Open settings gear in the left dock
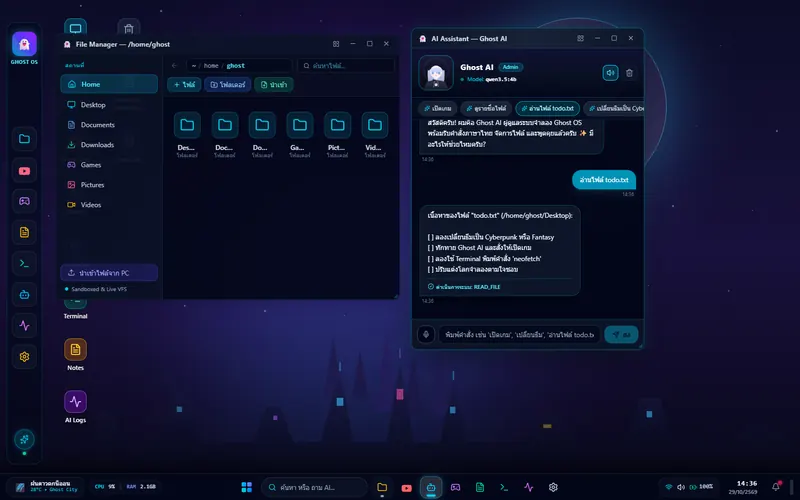Image resolution: width=800 pixels, height=500 pixels. click(24, 357)
